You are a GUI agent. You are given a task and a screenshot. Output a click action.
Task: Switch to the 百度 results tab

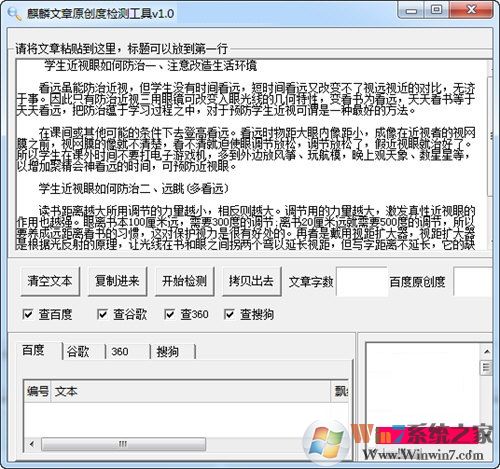(34, 350)
